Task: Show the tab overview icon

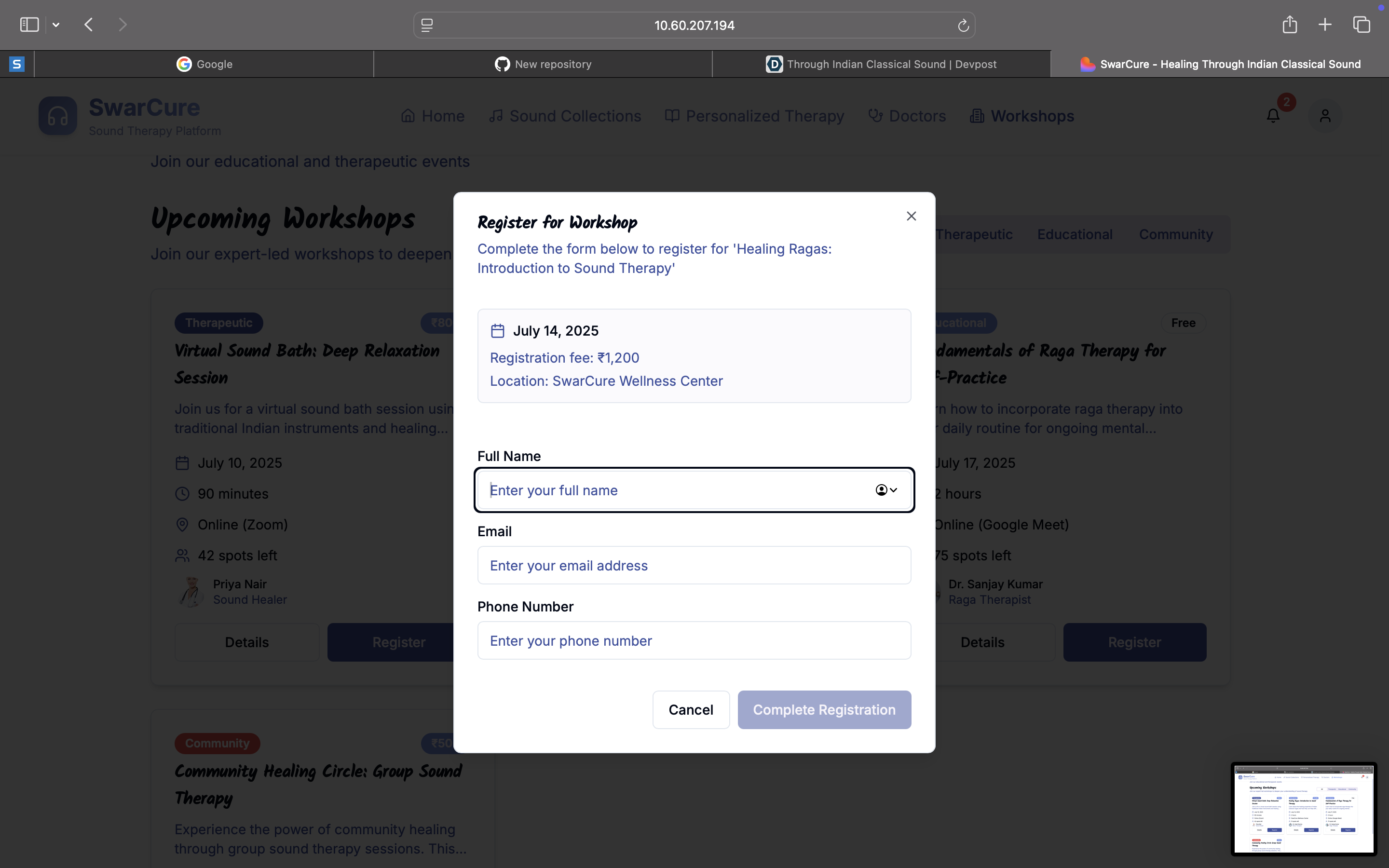Action: point(1362,25)
